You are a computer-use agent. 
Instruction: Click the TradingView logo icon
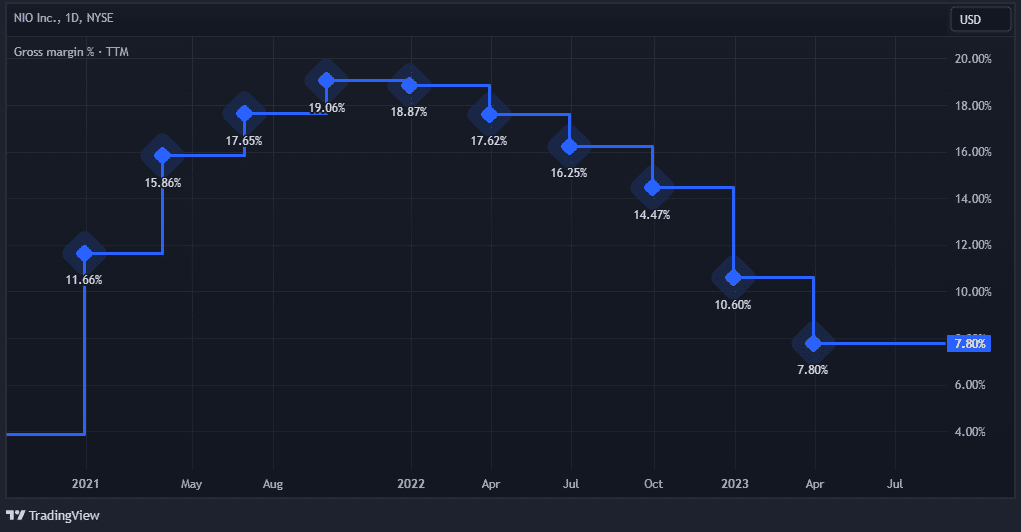pyautogui.click(x=16, y=516)
